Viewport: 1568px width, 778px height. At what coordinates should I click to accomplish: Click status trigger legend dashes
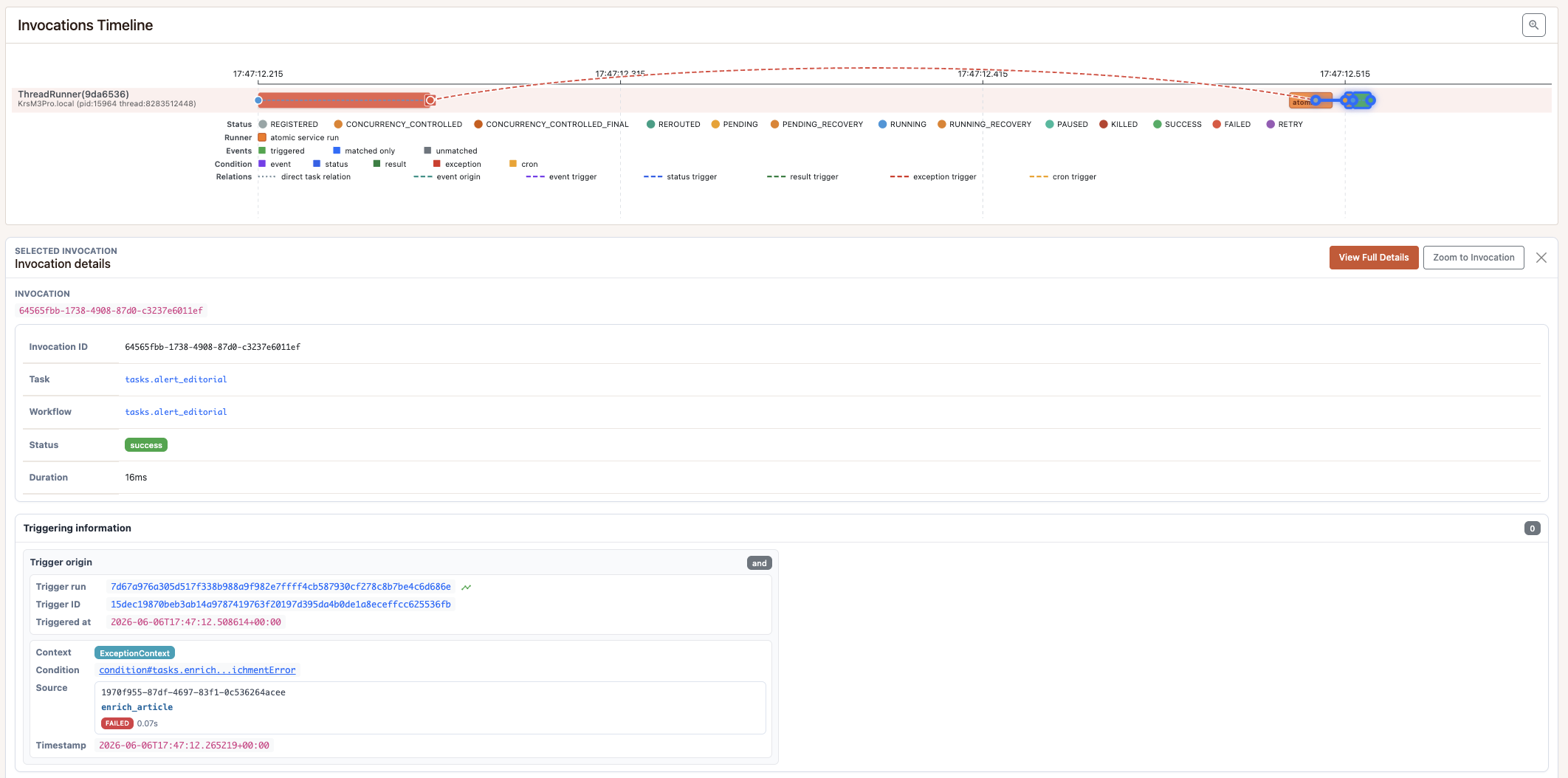point(653,177)
